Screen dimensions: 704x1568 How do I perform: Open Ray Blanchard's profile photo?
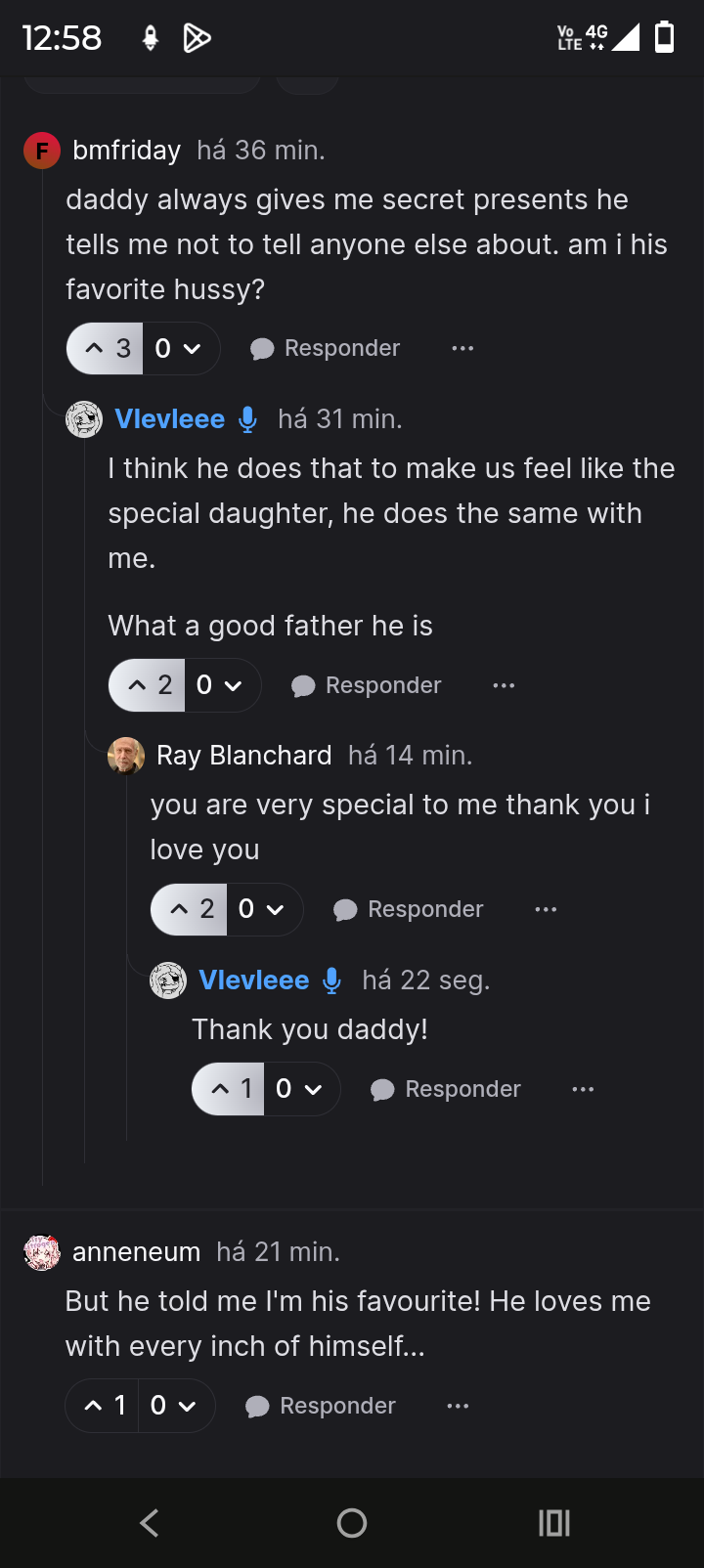(126, 756)
